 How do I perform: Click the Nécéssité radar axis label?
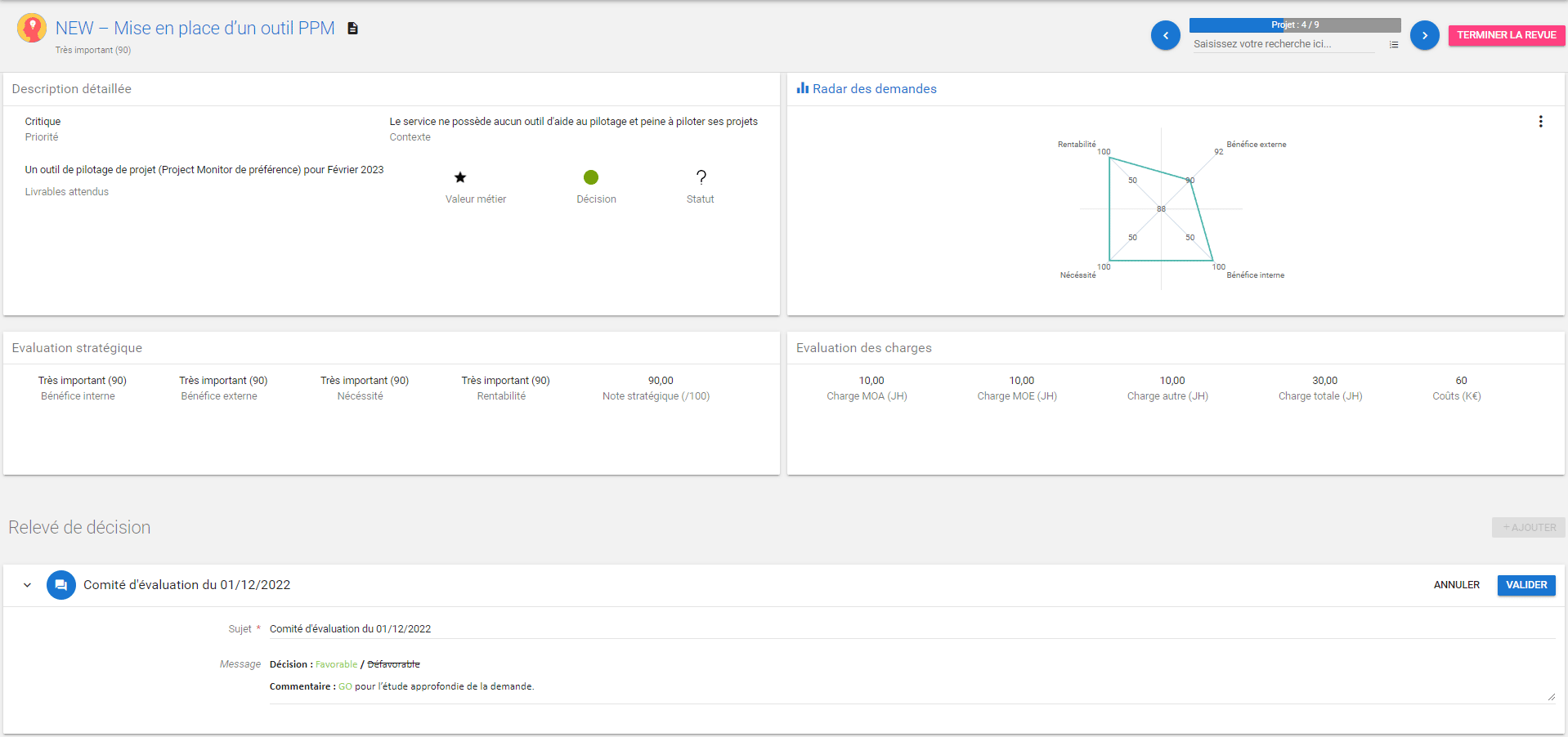(x=1078, y=275)
